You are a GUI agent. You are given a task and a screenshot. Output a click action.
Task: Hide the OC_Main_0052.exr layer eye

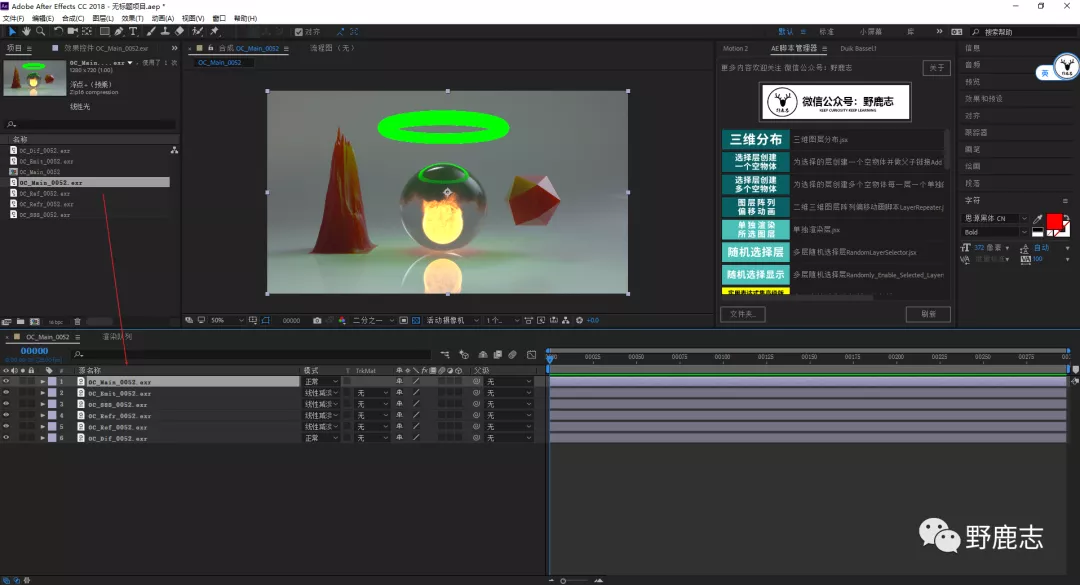click(6, 382)
